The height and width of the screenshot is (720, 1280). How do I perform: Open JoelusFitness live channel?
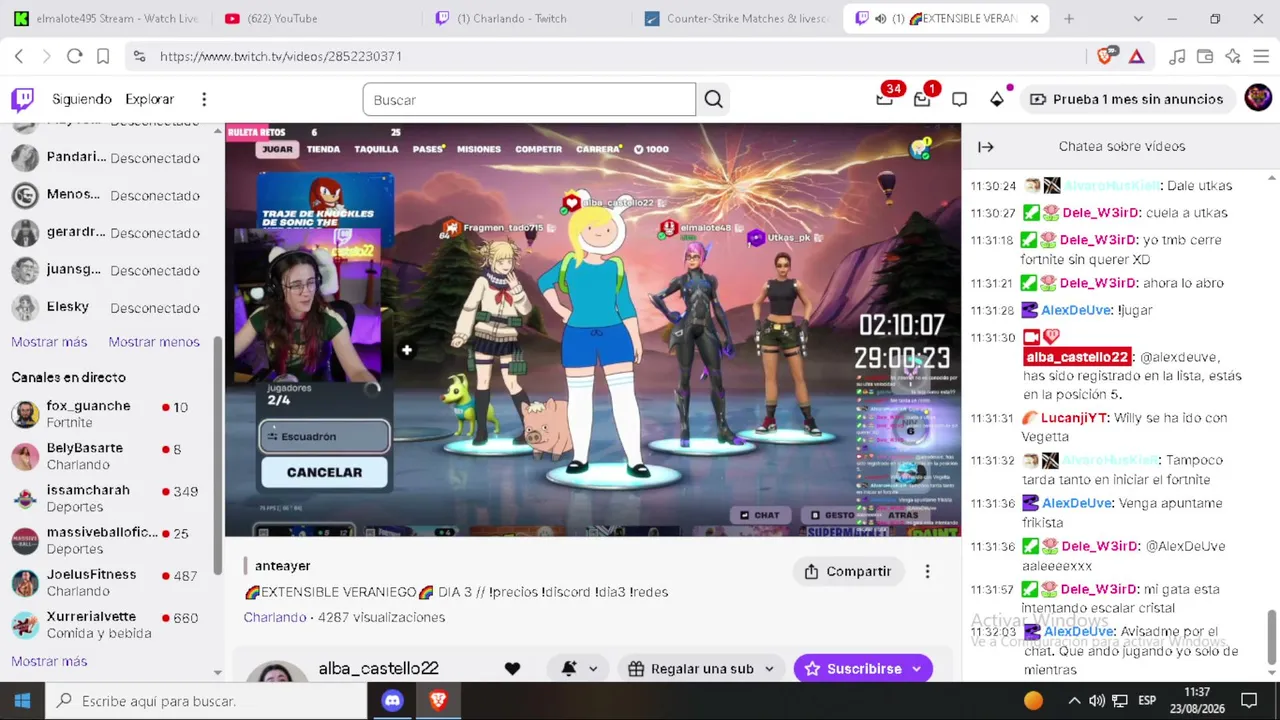pos(112,582)
